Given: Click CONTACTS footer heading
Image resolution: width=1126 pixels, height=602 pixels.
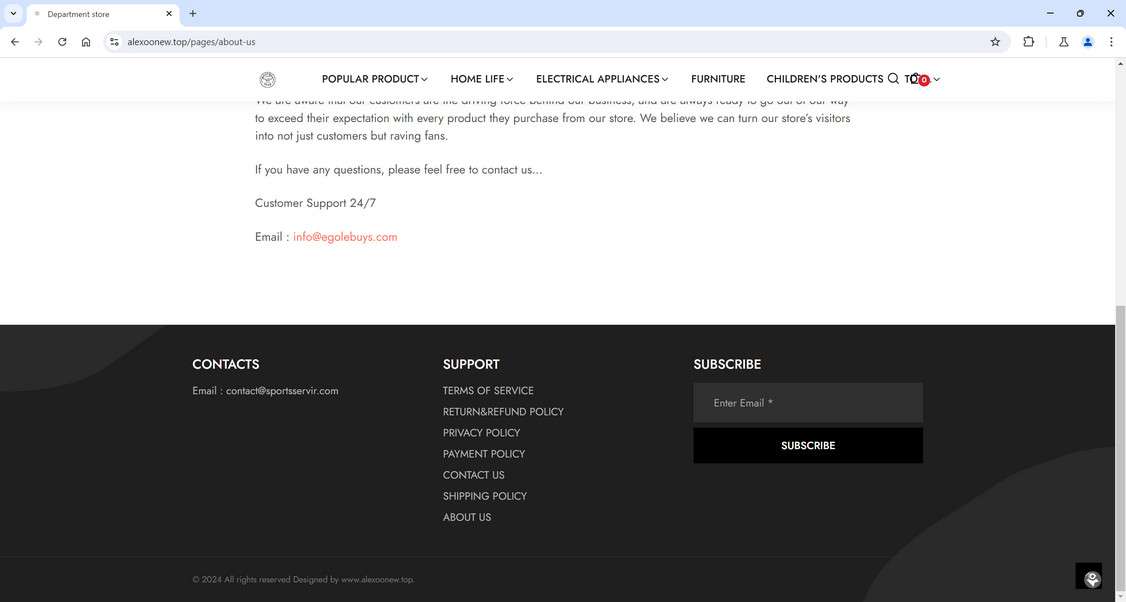Looking at the screenshot, I should pos(225,364).
